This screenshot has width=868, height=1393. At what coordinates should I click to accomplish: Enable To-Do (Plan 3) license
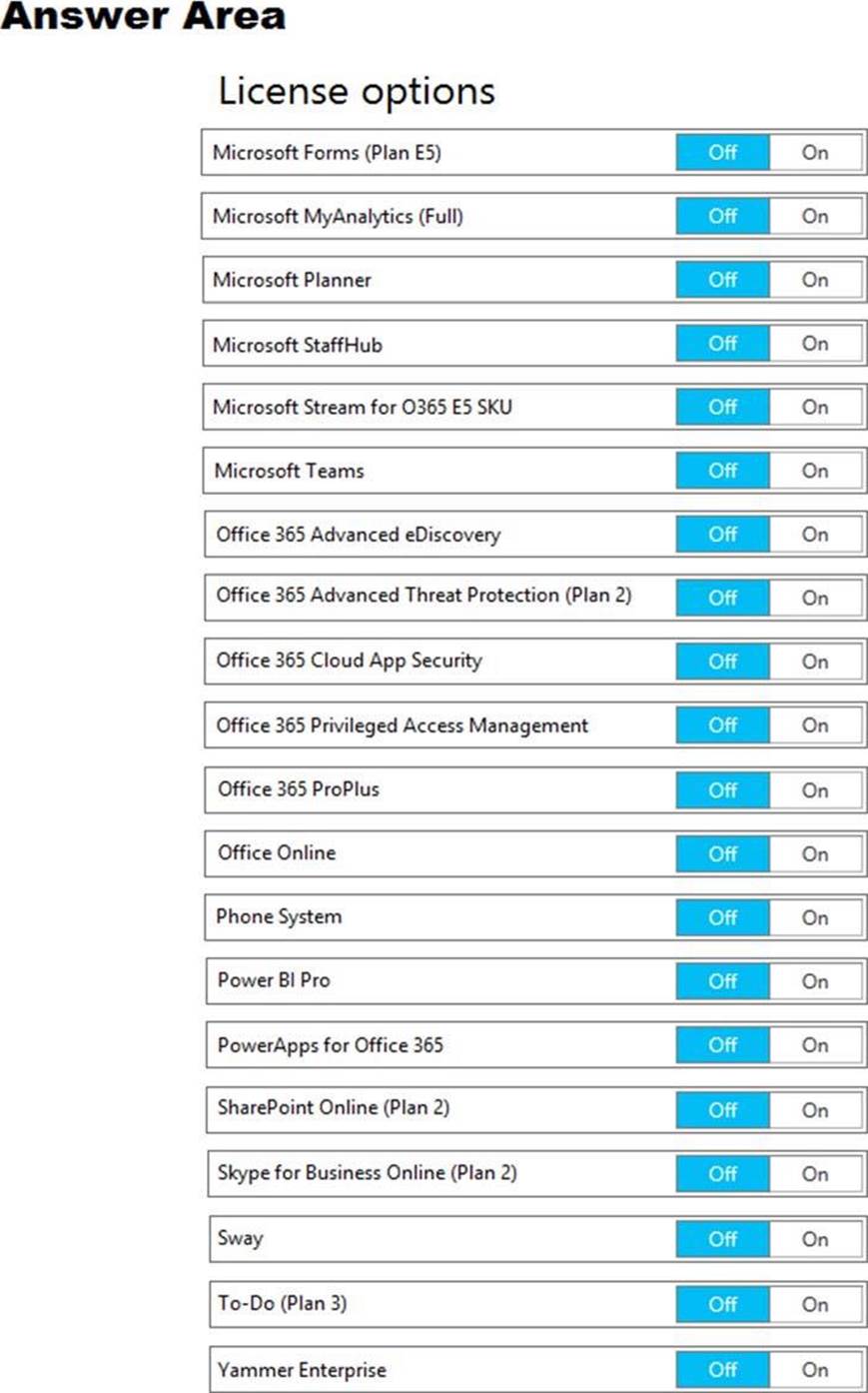point(815,1304)
